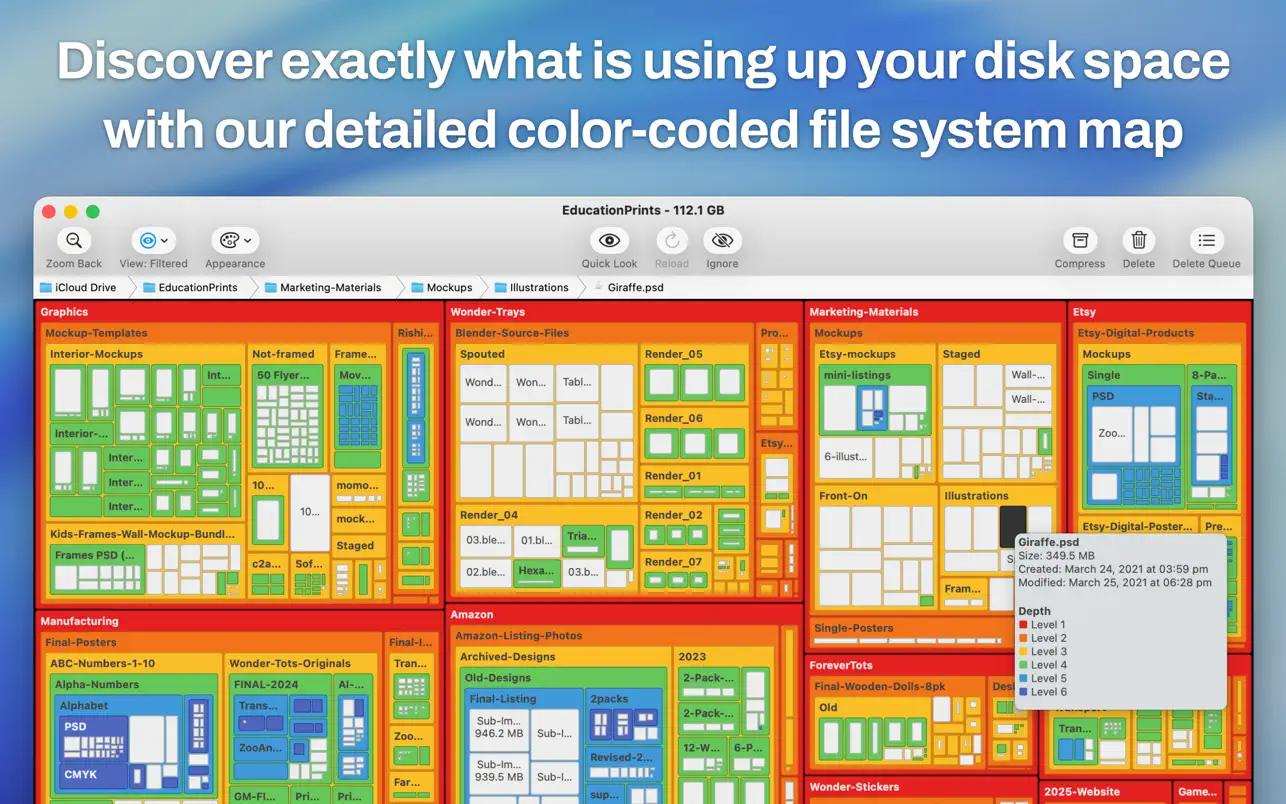Click the Reload refresh icon
This screenshot has width=1286, height=804.
tap(672, 240)
